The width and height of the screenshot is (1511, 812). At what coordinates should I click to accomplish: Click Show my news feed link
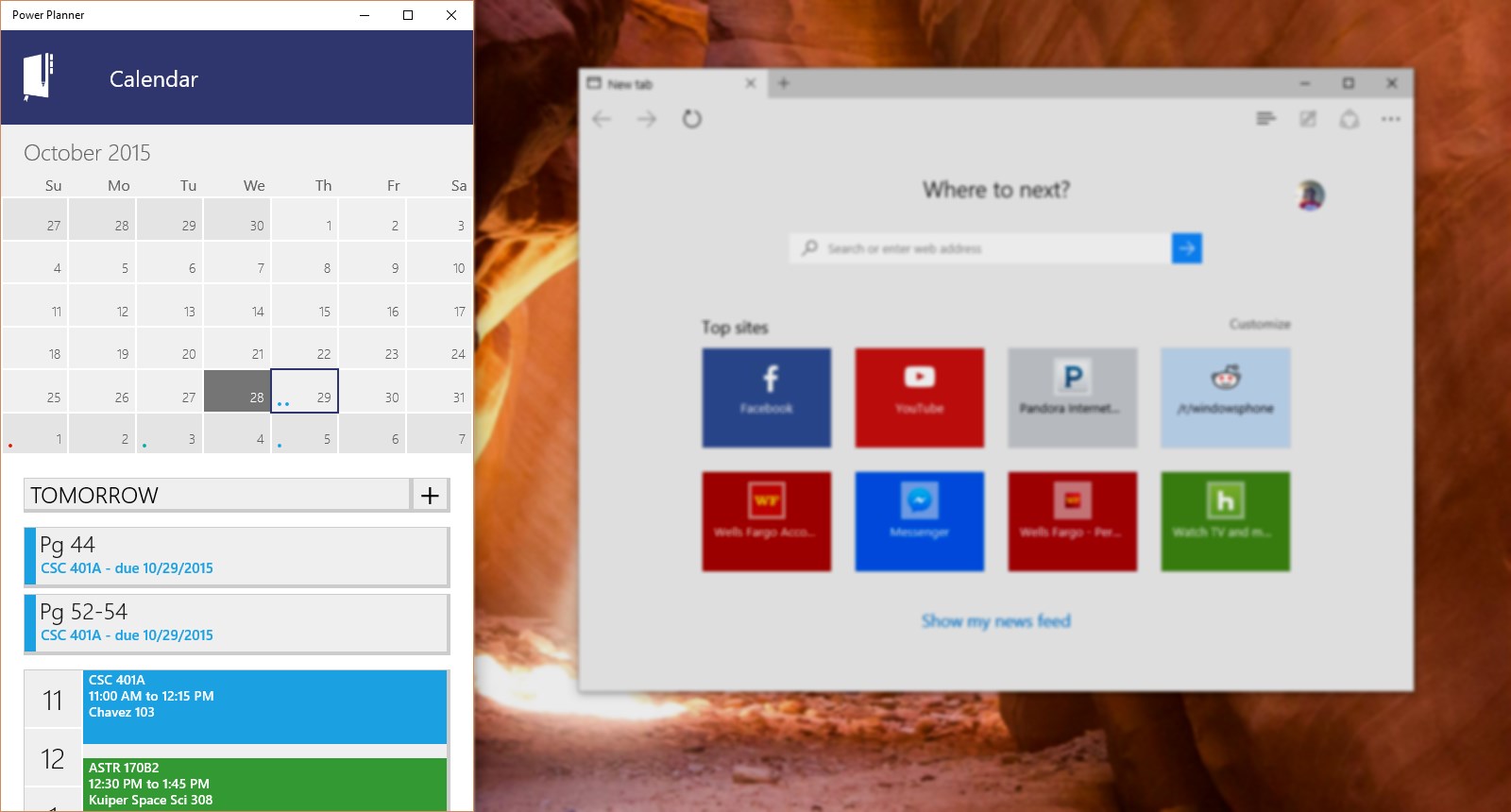(996, 620)
